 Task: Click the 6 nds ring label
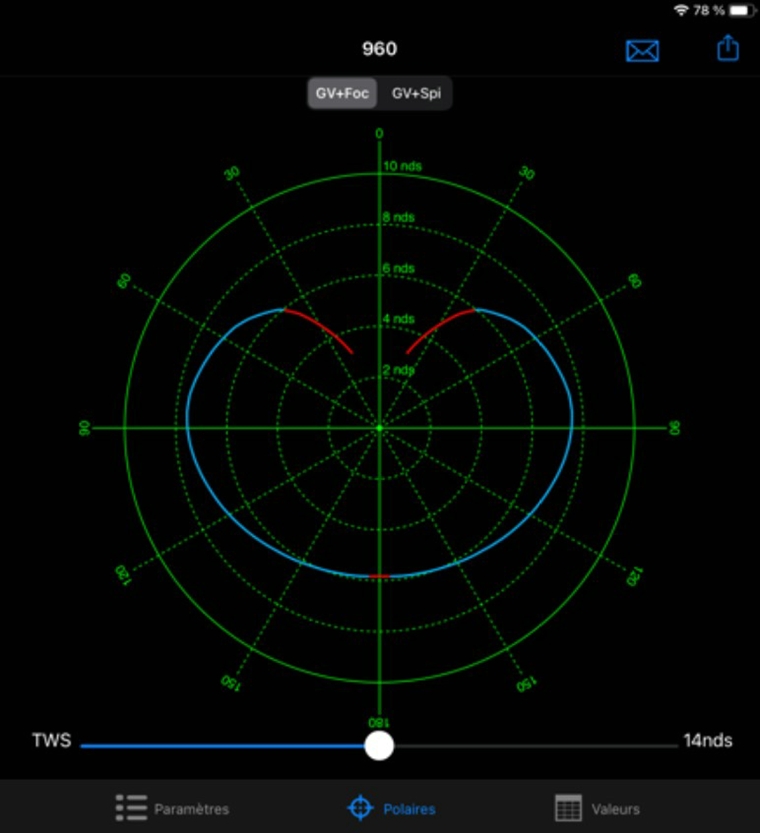tap(399, 268)
